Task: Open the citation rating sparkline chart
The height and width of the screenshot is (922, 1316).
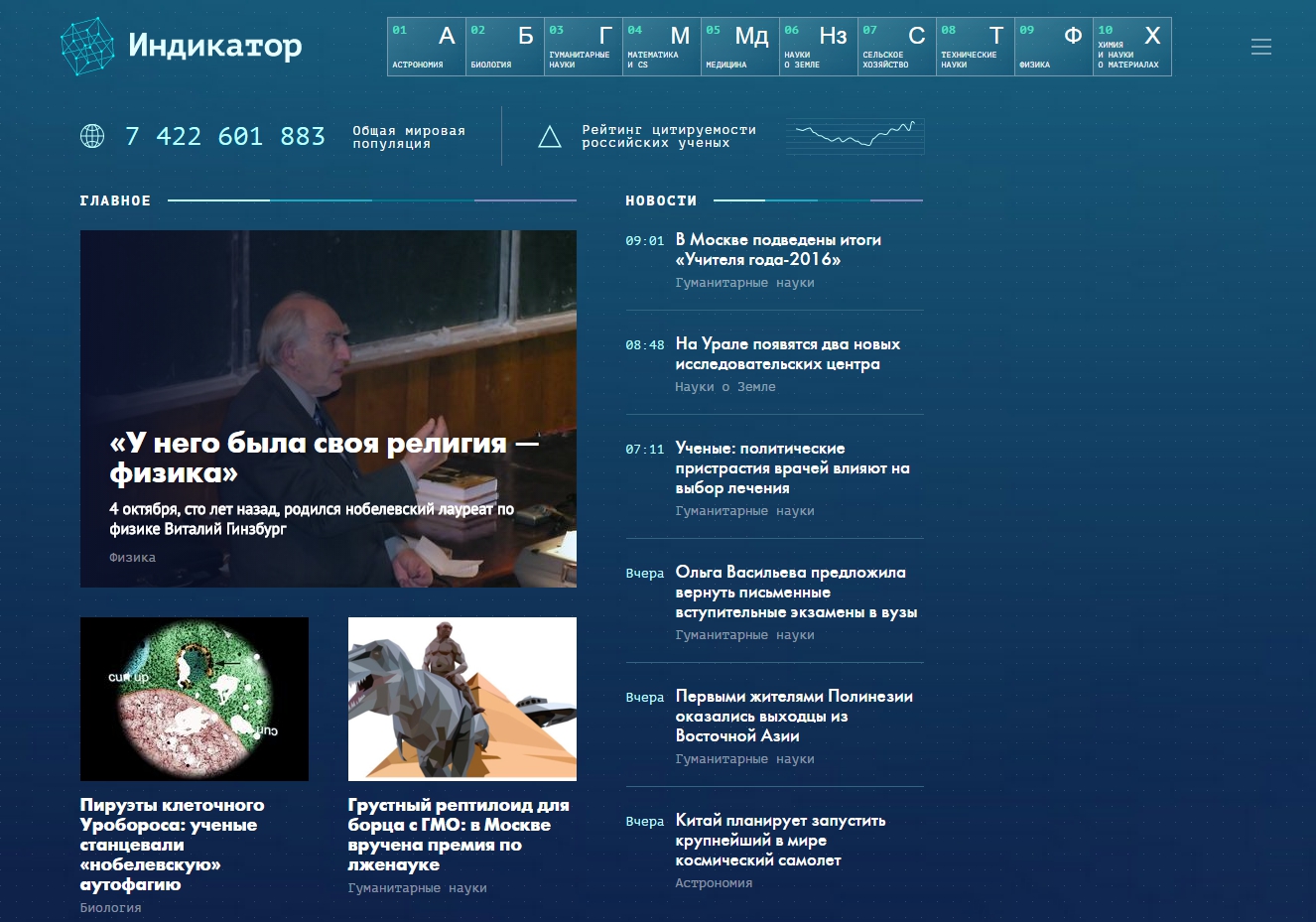Action: pos(855,137)
